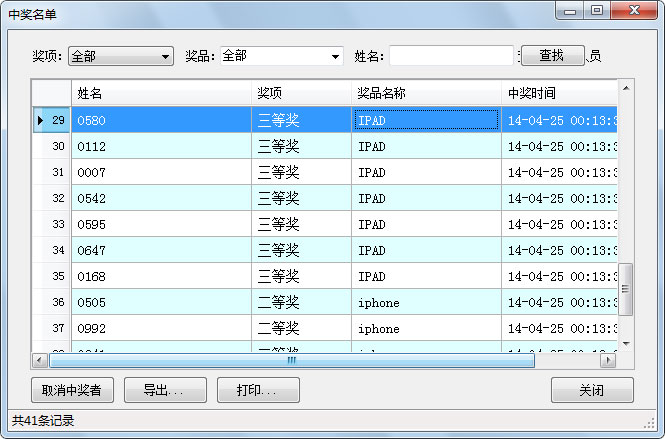Image resolution: width=665 pixels, height=439 pixels.
Task: Sort by the 姓名 column header
Action: [x=161, y=93]
